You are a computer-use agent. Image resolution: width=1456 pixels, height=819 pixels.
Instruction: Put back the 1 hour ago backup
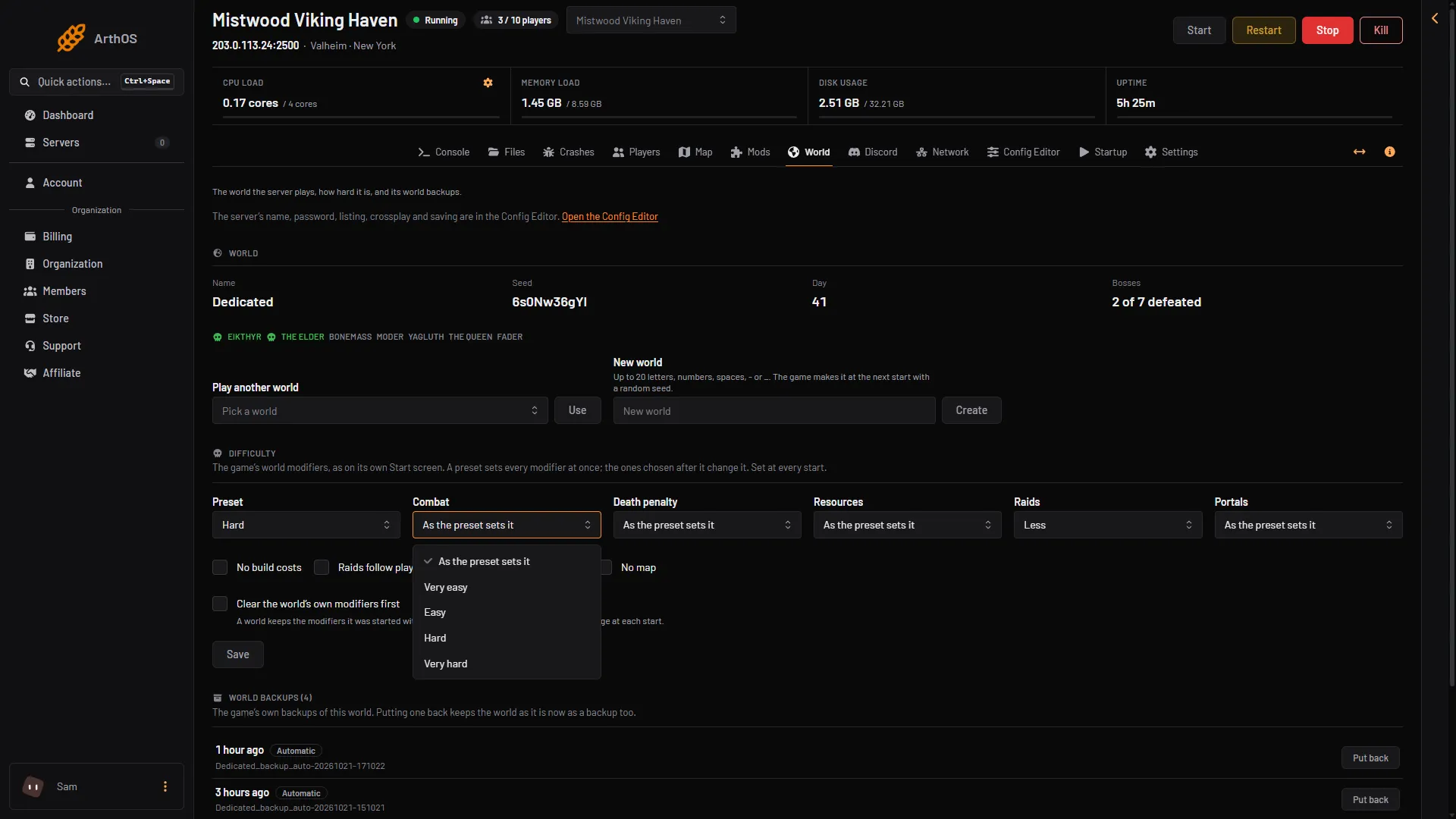(x=1370, y=758)
